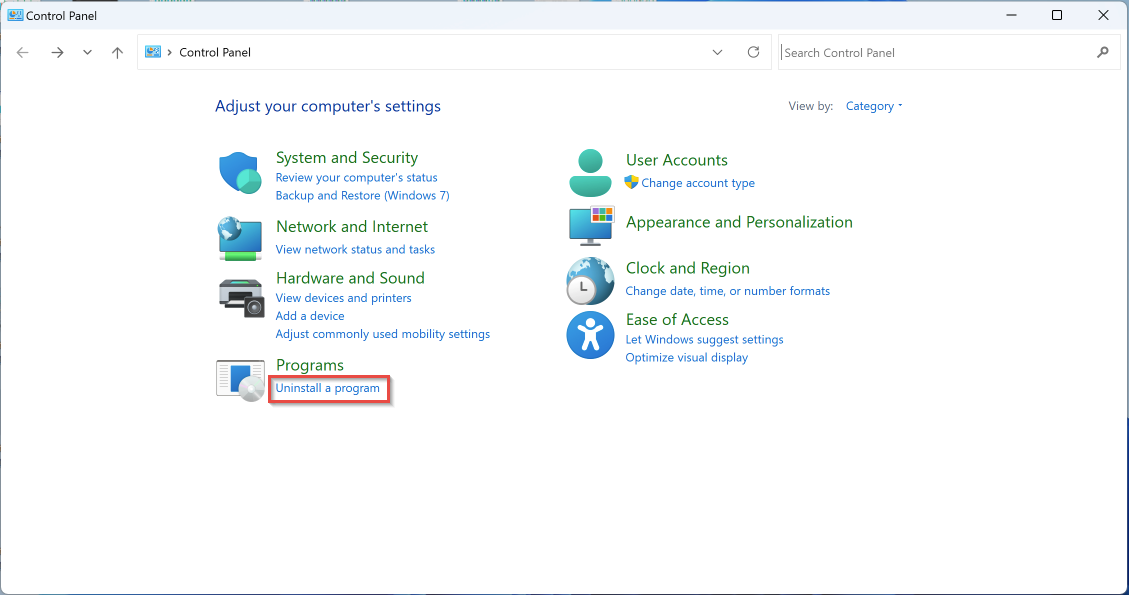Click the User Accounts person icon
Screen dimensions: 1129x595
(590, 172)
